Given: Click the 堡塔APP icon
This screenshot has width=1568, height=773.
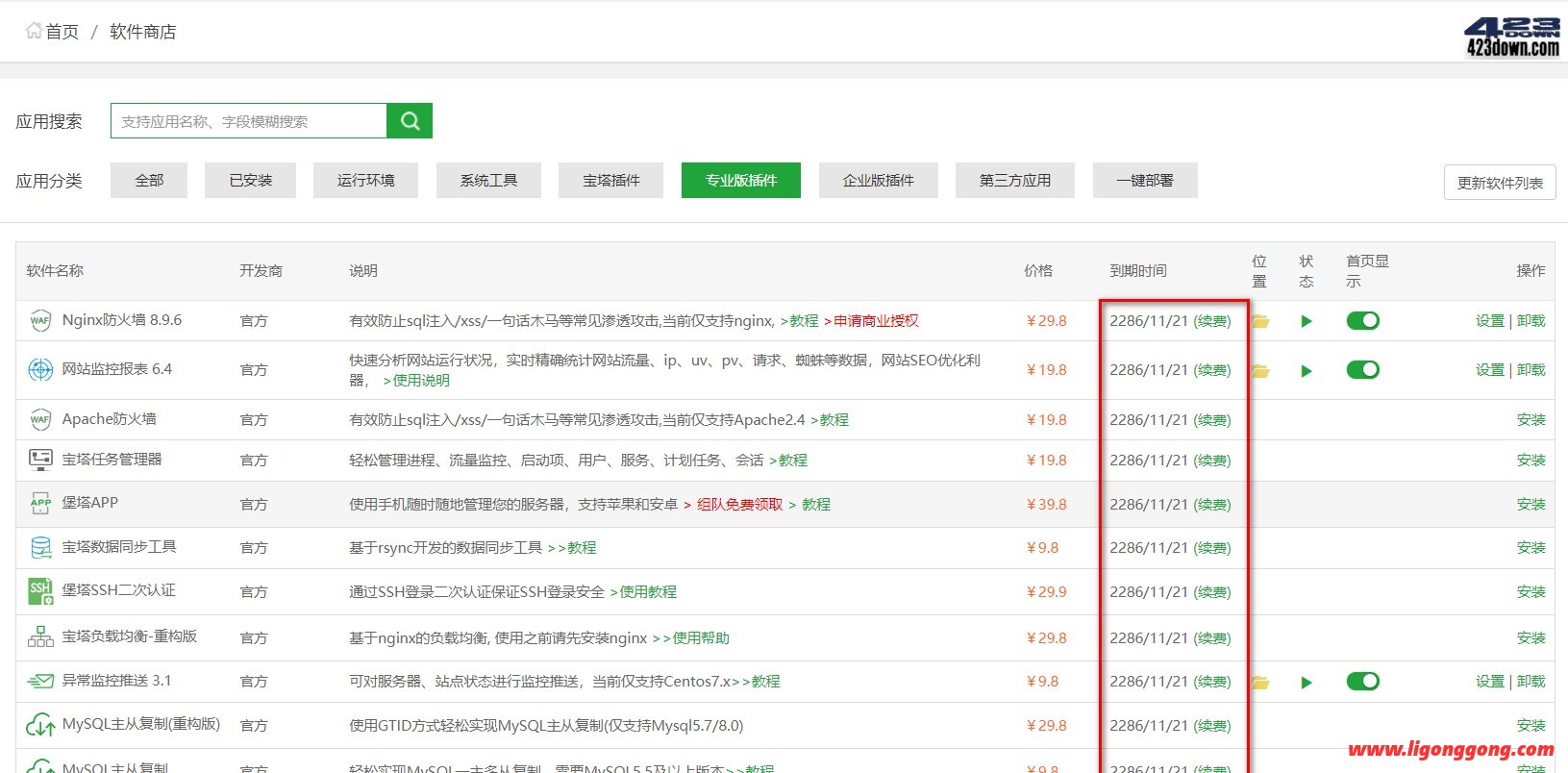Looking at the screenshot, I should coord(40,503).
